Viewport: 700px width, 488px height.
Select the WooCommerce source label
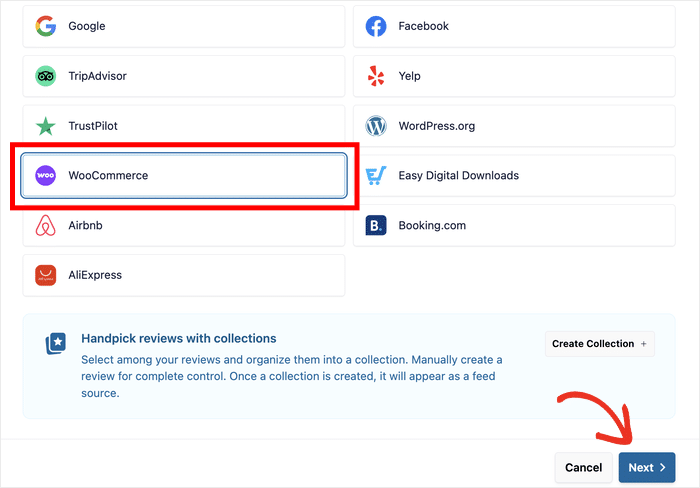(108, 175)
